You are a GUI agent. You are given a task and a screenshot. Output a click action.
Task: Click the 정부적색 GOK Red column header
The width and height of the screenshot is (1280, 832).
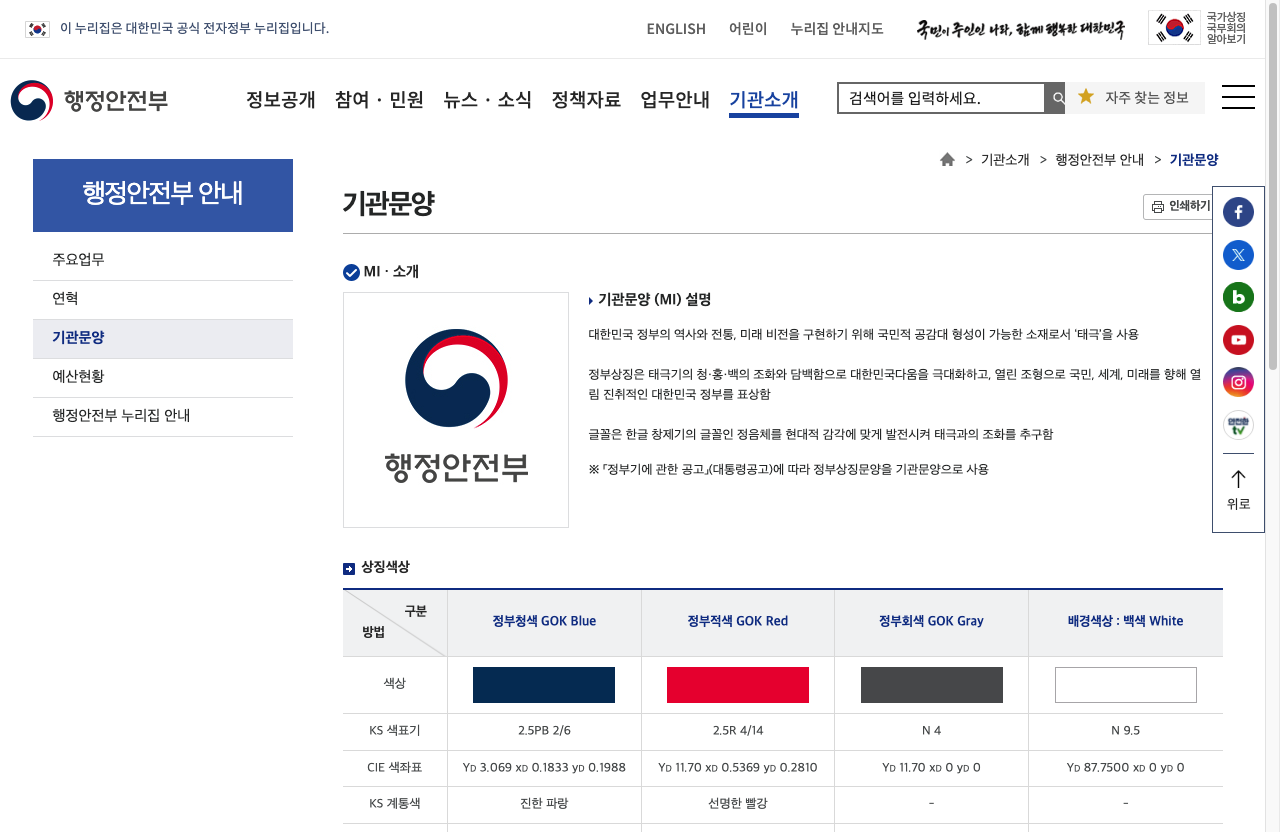click(x=738, y=621)
